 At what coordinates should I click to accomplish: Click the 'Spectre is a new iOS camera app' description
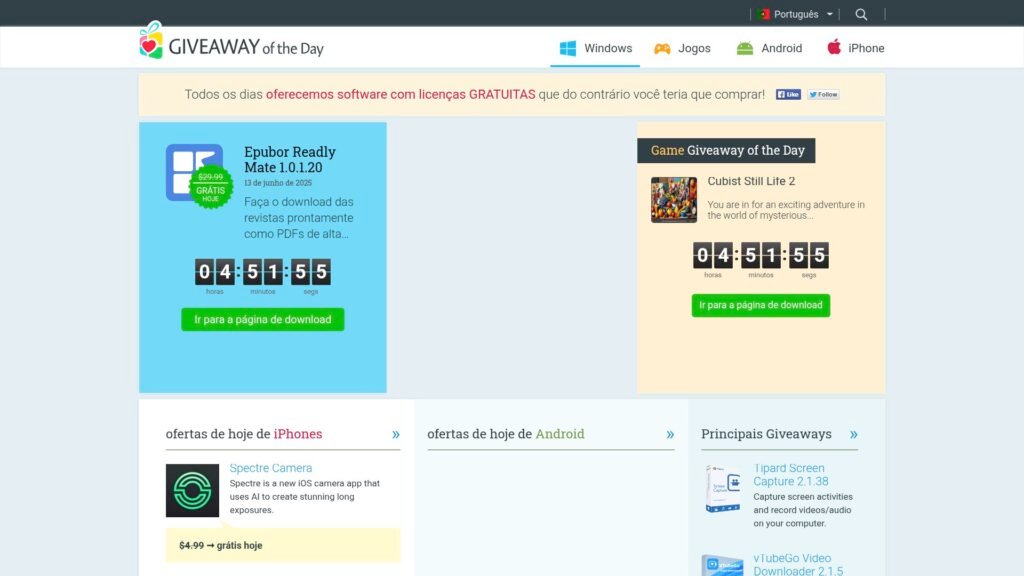304,496
